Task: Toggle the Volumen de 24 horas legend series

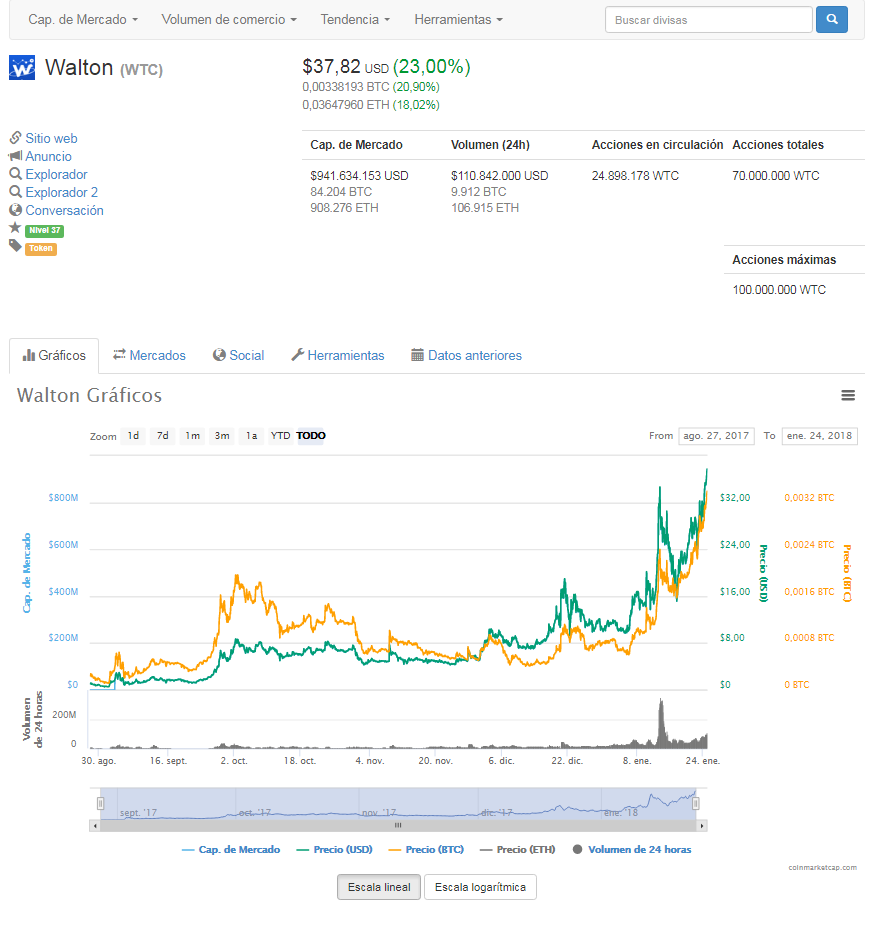Action: (x=632, y=850)
